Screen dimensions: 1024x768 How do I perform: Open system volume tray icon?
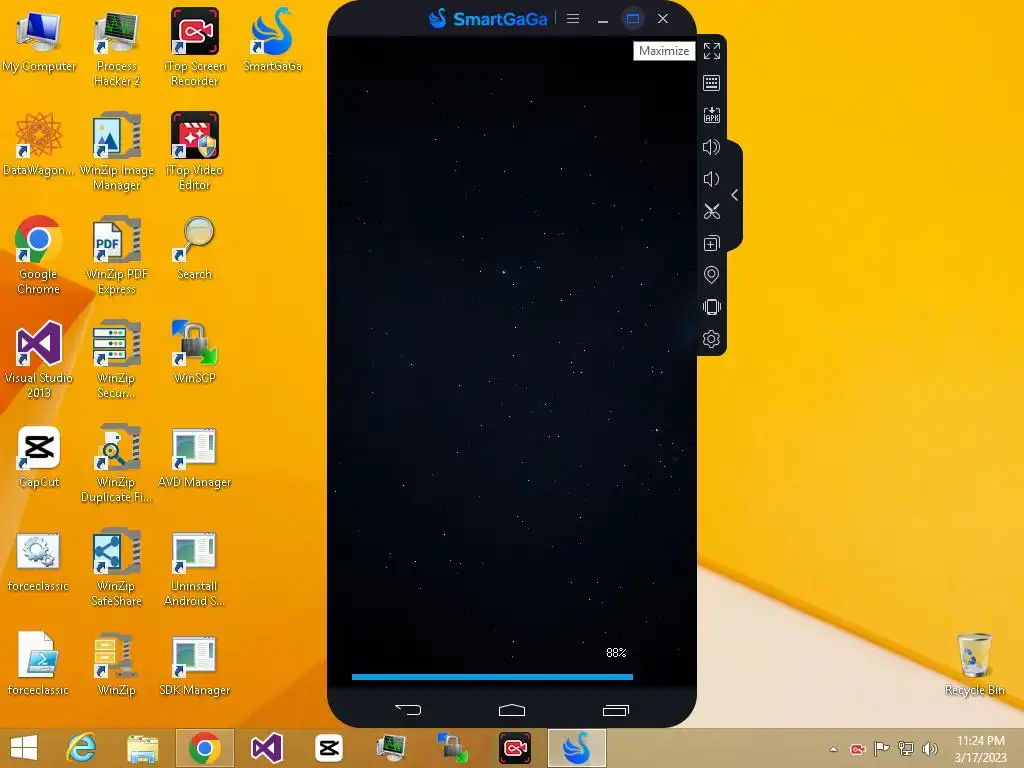[930, 749]
